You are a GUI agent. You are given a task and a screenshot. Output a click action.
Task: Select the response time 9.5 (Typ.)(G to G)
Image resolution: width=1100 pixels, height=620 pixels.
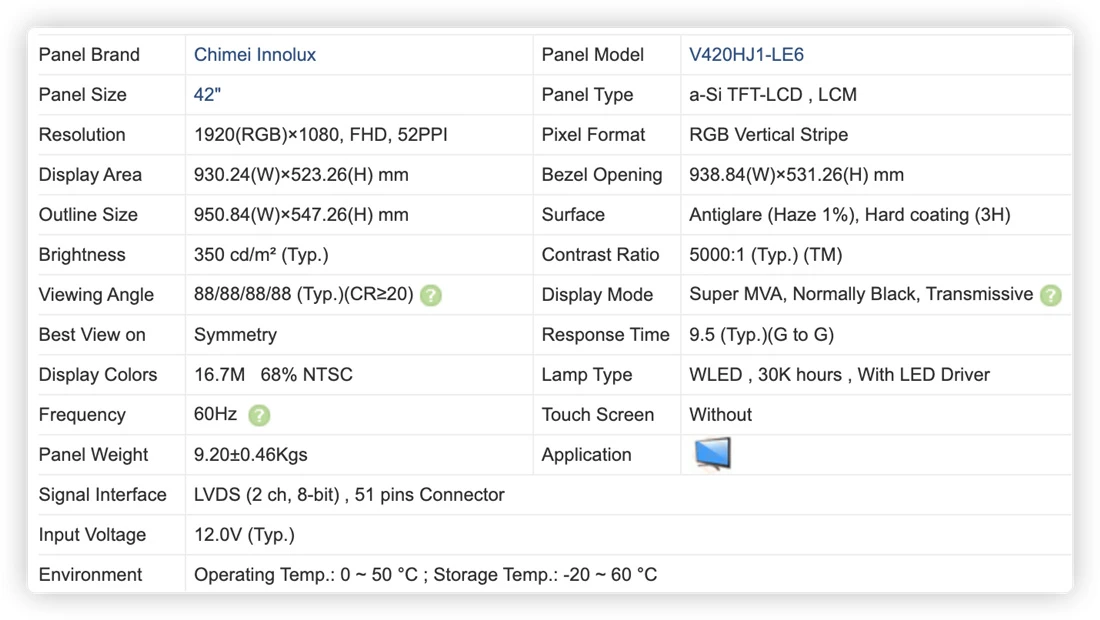[761, 335]
